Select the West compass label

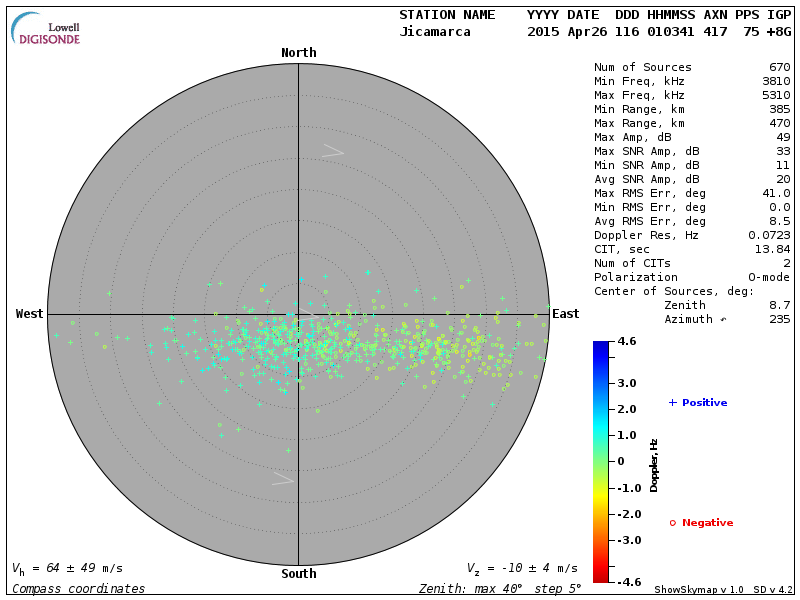[x=30, y=314]
